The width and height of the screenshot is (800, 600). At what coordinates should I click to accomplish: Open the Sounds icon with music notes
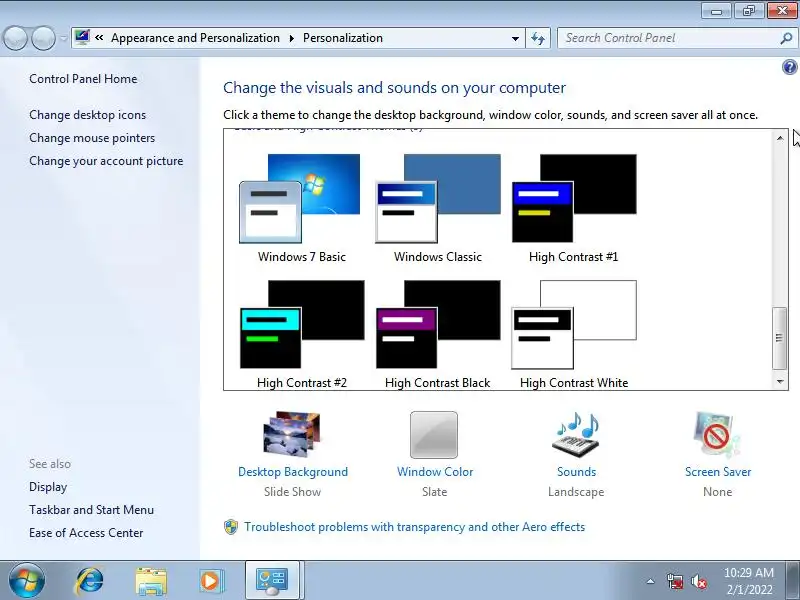pyautogui.click(x=576, y=434)
